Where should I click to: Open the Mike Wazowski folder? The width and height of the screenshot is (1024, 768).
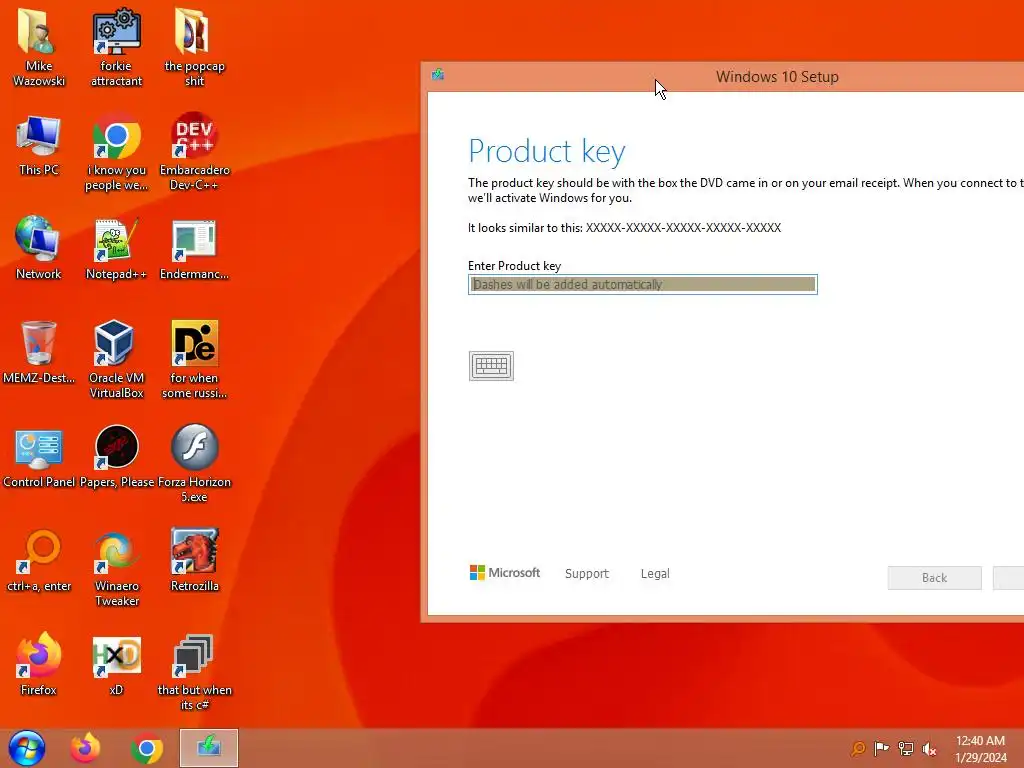[39, 47]
